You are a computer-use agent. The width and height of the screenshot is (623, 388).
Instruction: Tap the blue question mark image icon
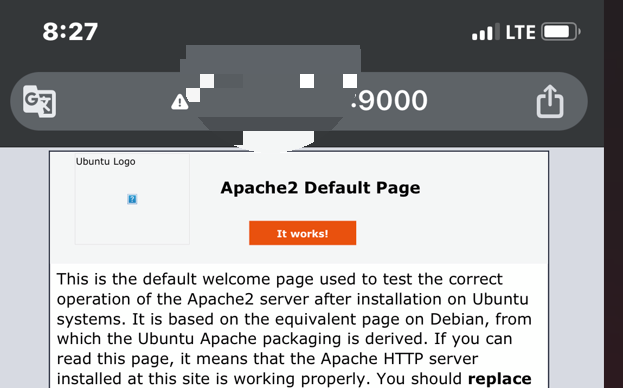pos(132,199)
